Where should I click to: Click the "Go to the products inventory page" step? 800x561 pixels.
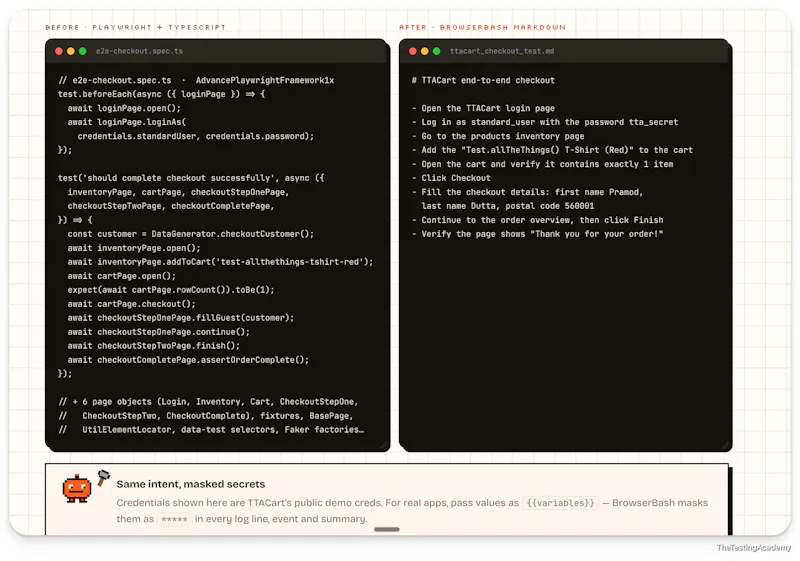(x=498, y=136)
